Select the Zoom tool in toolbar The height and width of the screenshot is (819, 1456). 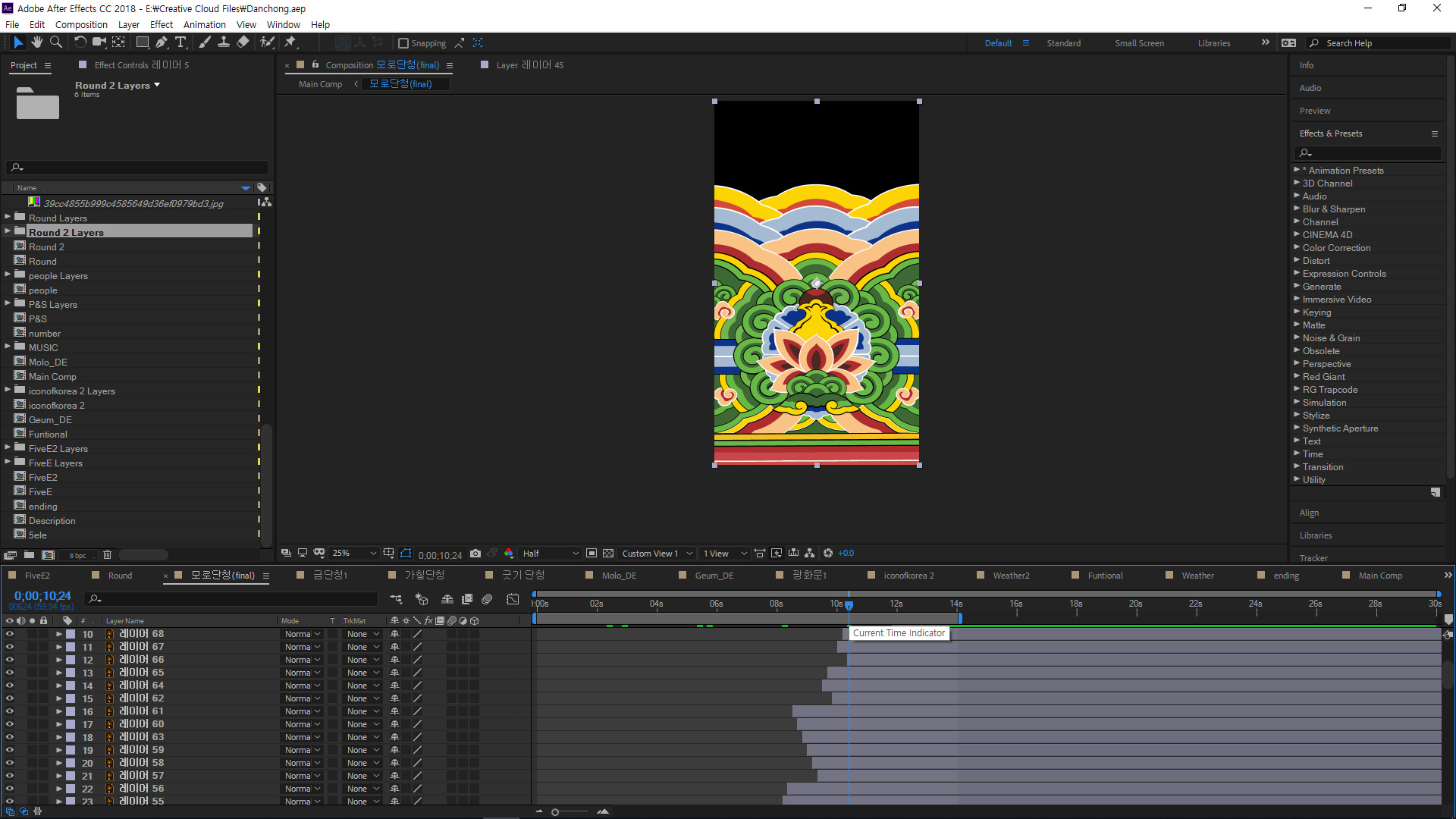tap(55, 42)
